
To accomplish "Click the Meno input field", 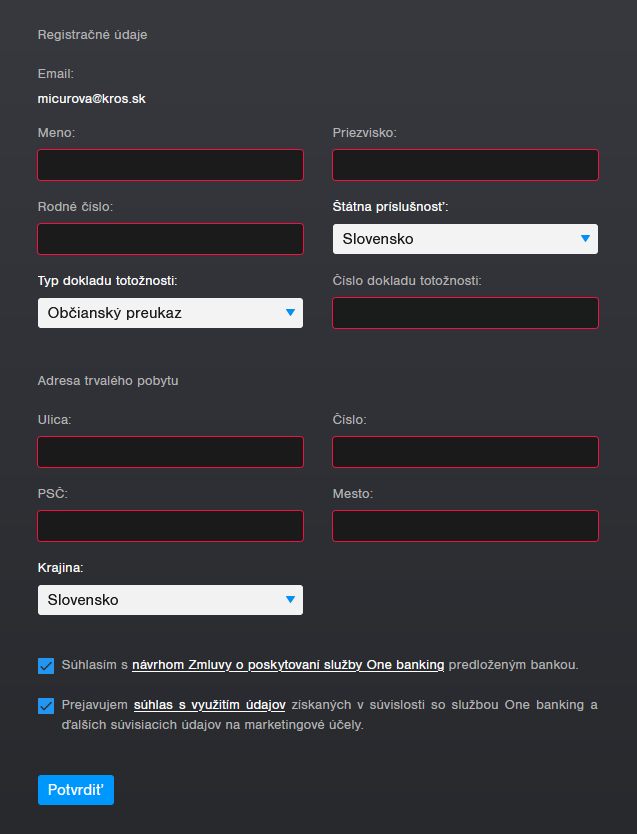I will click(170, 165).
